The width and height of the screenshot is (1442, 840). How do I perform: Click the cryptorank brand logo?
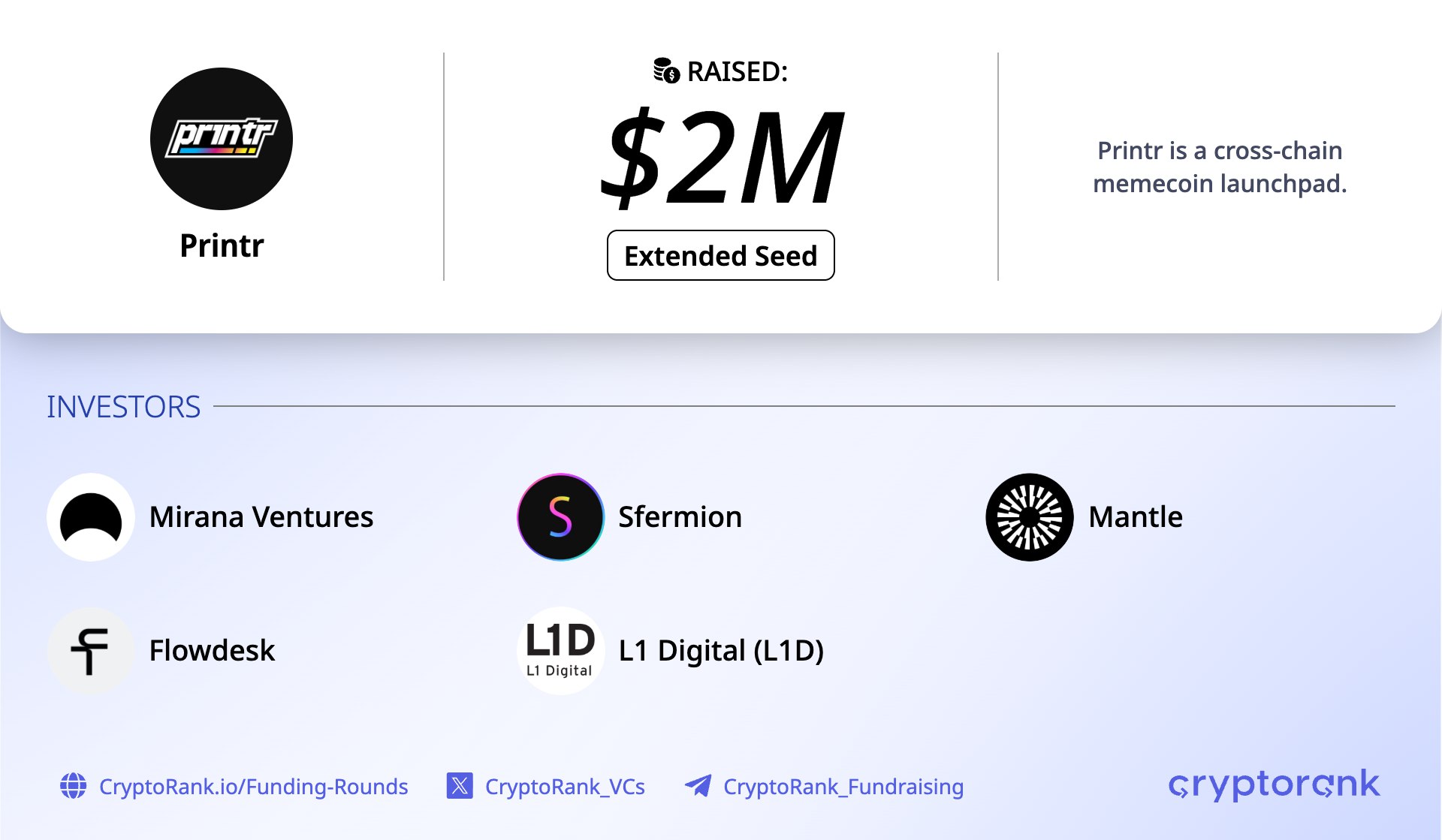click(1274, 784)
